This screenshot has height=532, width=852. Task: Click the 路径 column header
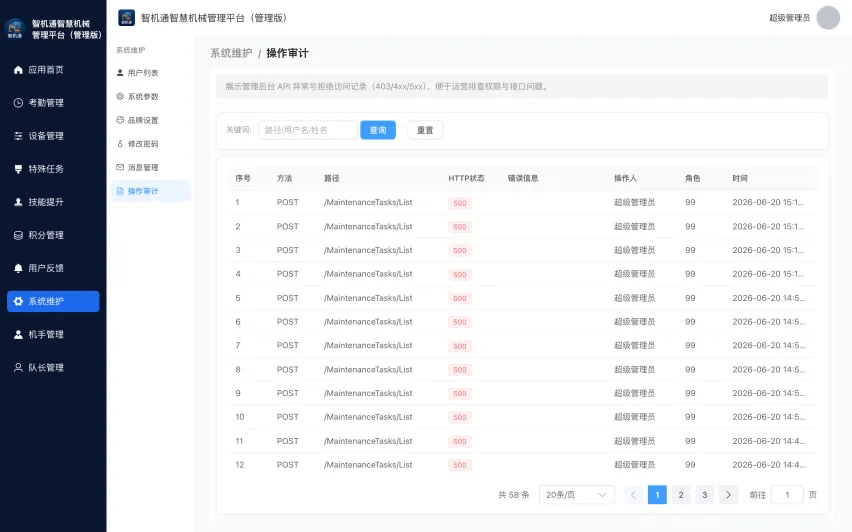point(331,178)
